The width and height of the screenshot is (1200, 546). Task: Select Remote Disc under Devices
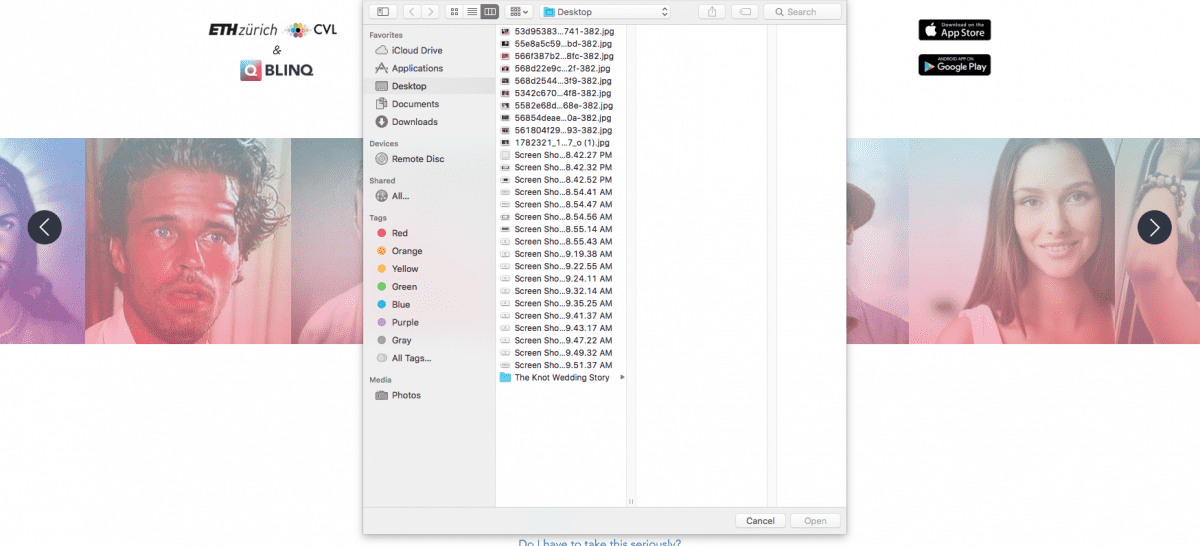tap(417, 159)
